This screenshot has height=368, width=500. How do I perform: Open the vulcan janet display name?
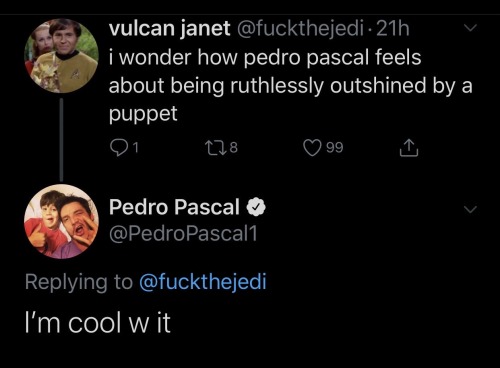(x=169, y=29)
